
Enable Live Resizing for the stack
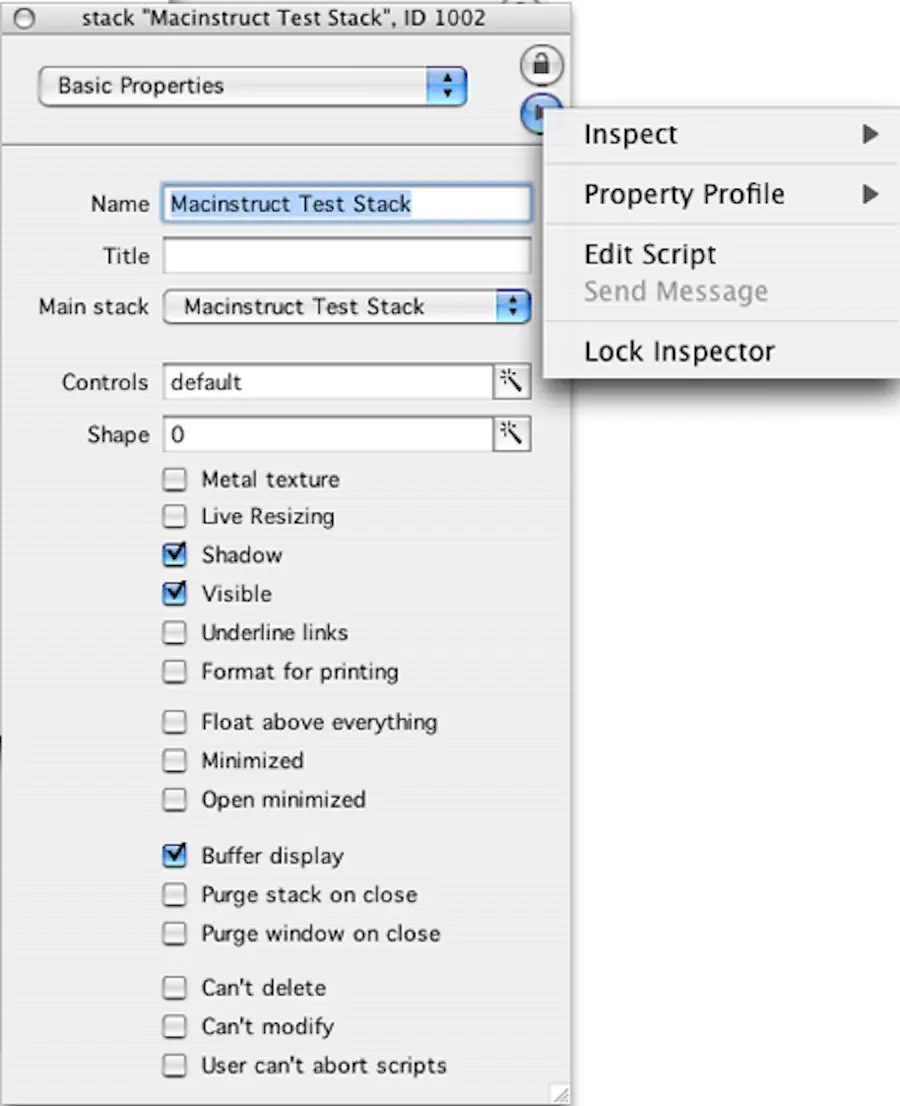coord(174,517)
